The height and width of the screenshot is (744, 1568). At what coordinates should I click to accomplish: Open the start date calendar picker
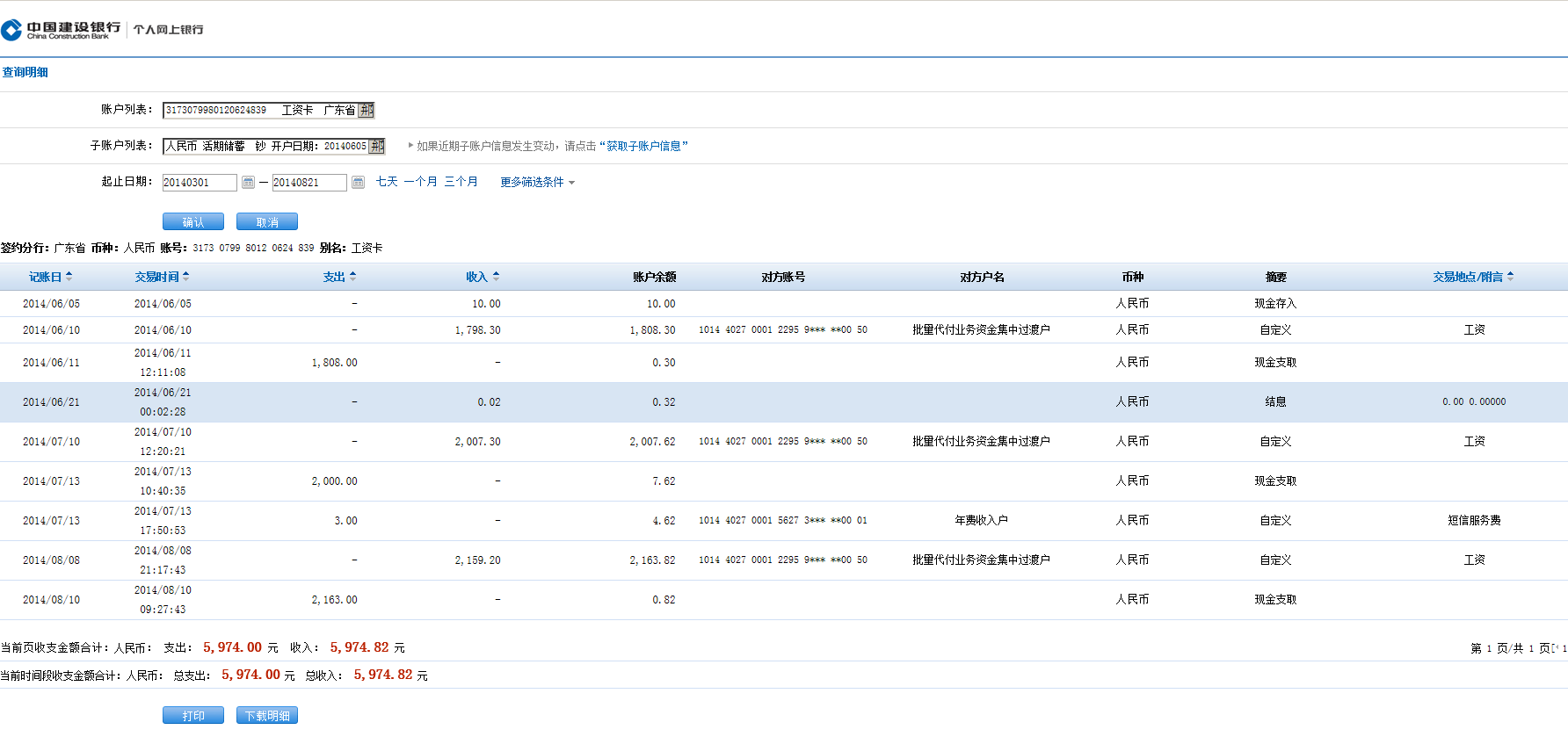tap(248, 182)
